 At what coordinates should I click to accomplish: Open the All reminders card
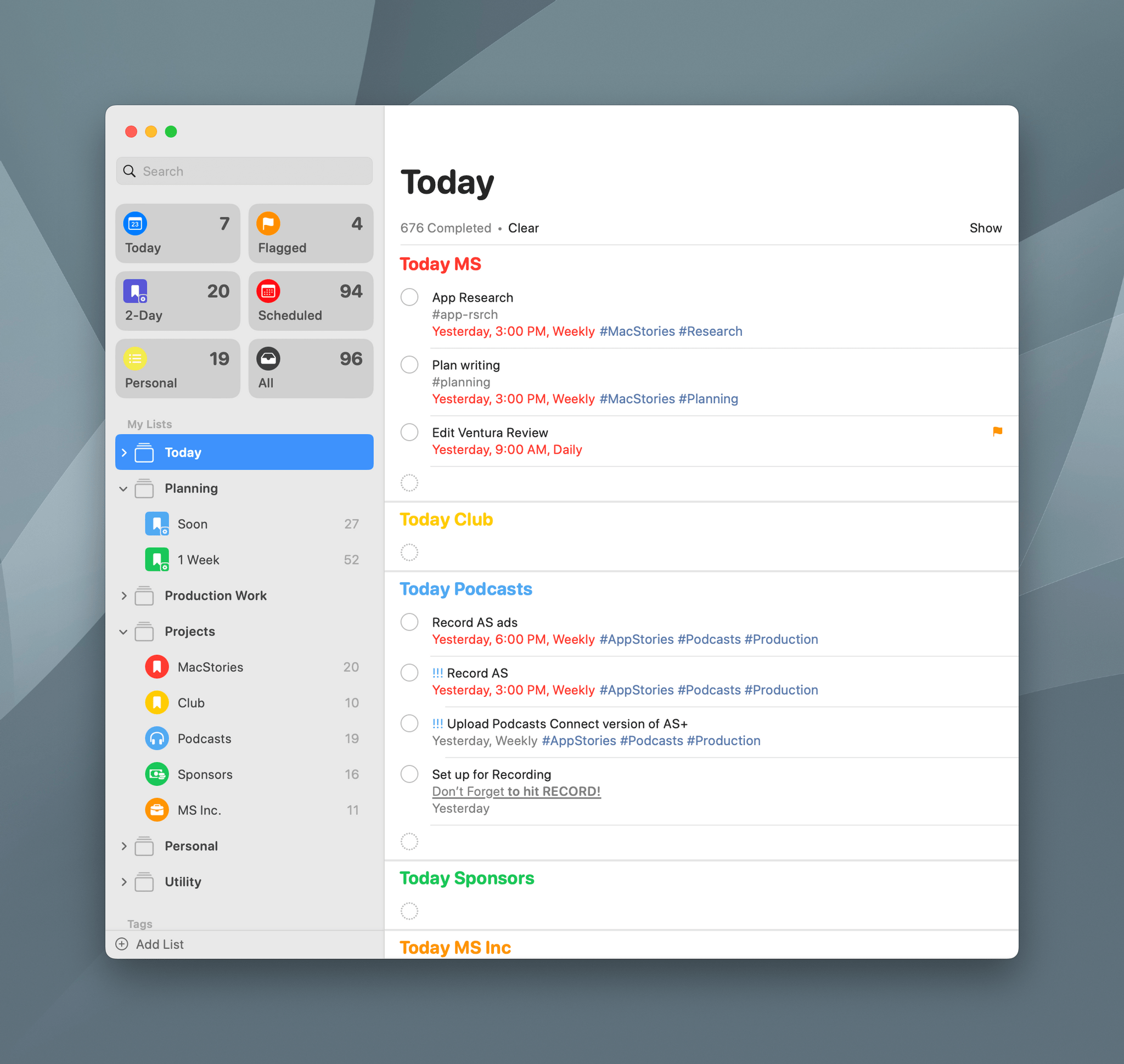pyautogui.click(x=311, y=368)
